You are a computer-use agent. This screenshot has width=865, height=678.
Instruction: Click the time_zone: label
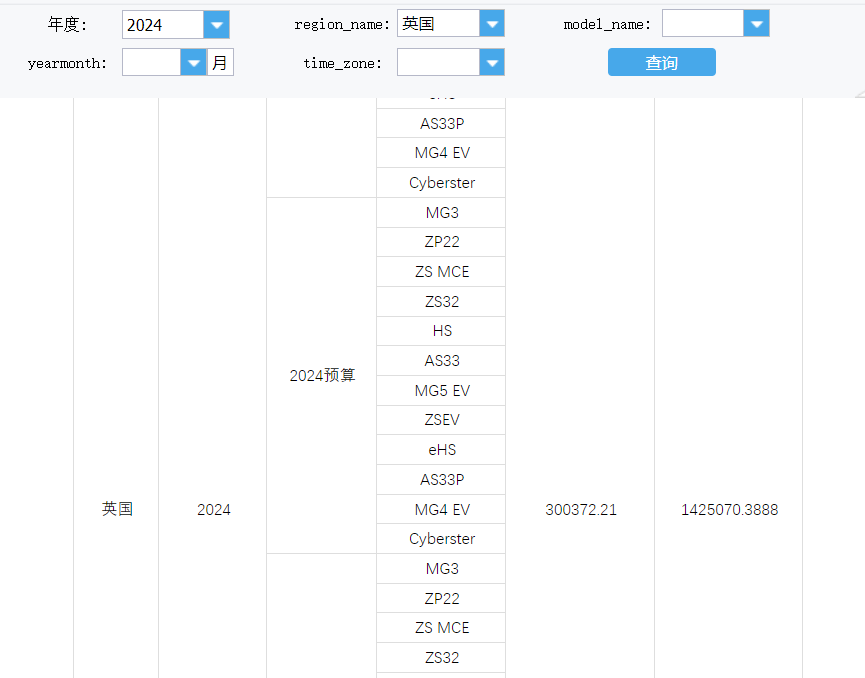pyautogui.click(x=343, y=63)
